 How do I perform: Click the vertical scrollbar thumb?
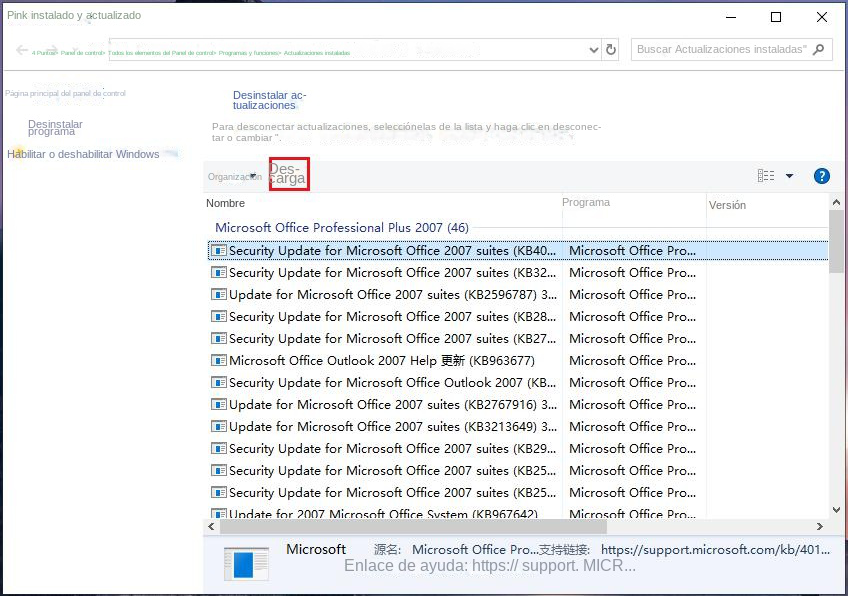[837, 242]
